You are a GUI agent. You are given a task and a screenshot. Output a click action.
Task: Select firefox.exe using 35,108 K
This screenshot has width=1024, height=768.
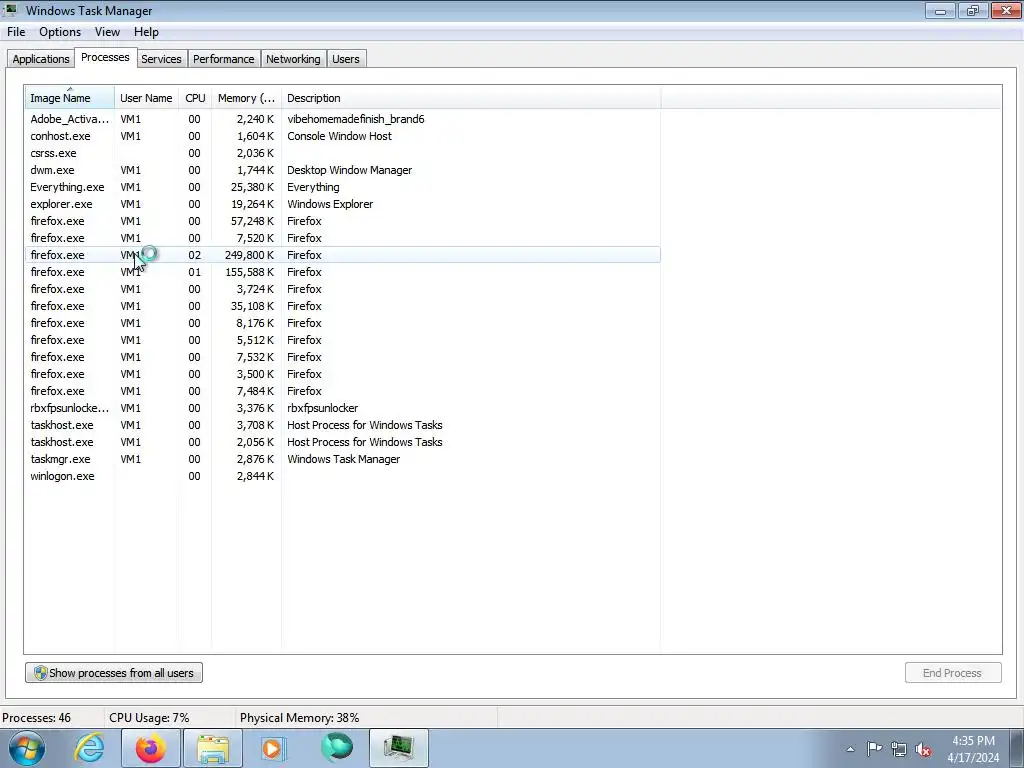[x=343, y=306]
